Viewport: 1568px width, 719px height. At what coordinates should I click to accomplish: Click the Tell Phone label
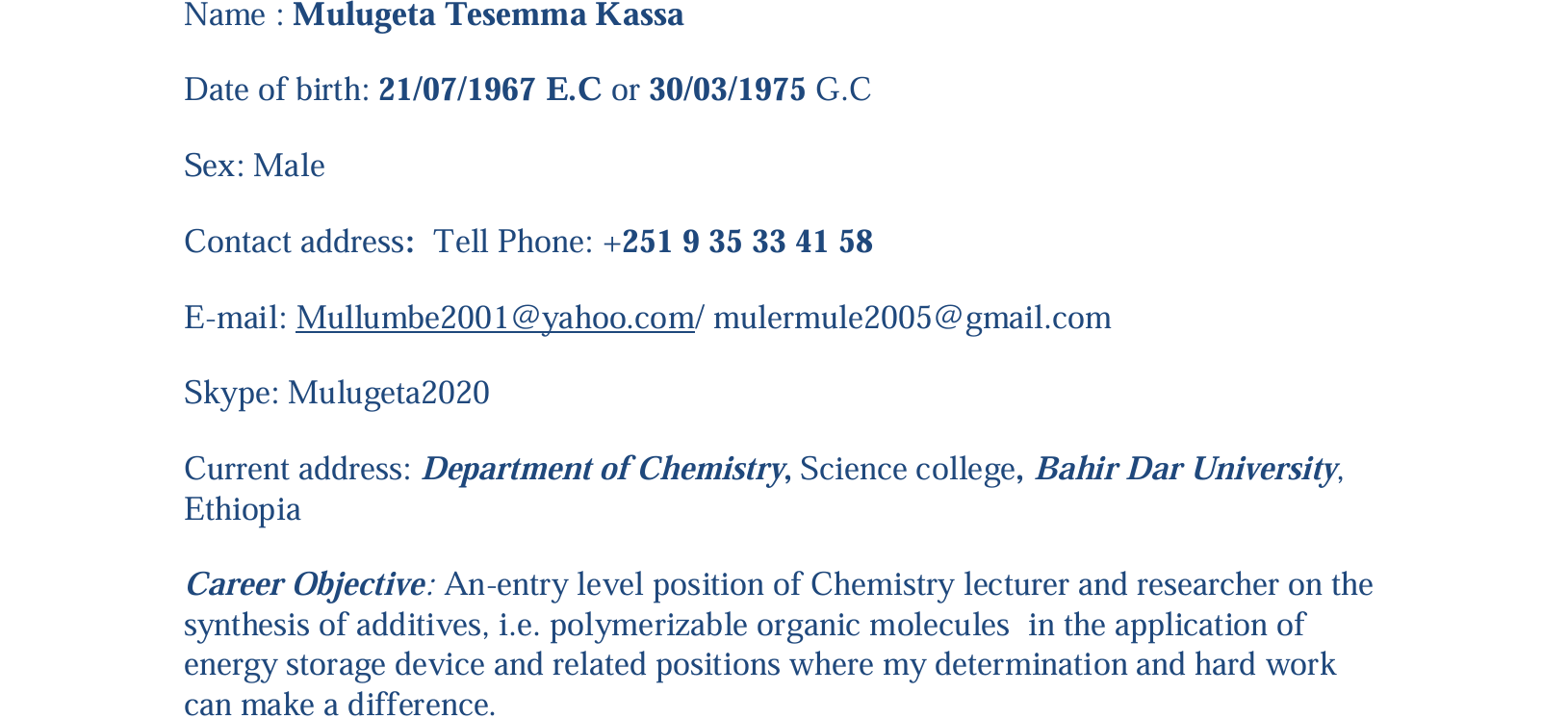[x=512, y=243]
